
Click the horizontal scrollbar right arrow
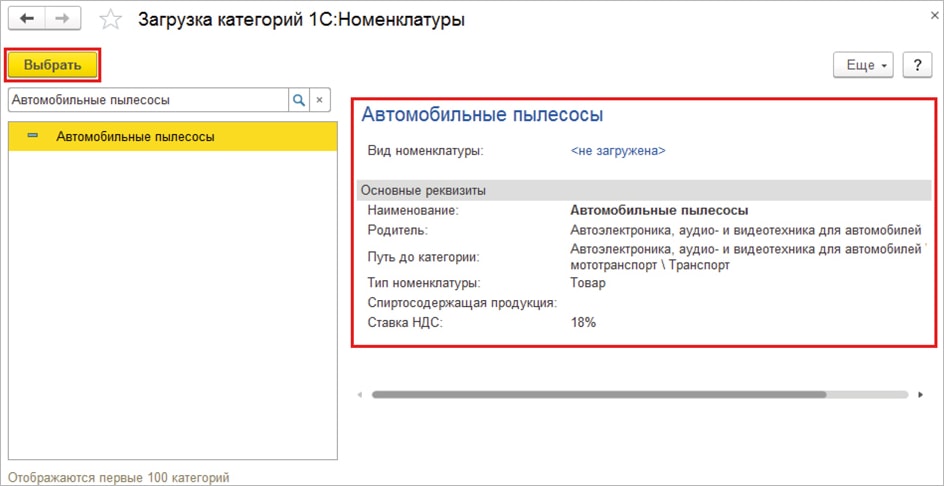point(920,395)
